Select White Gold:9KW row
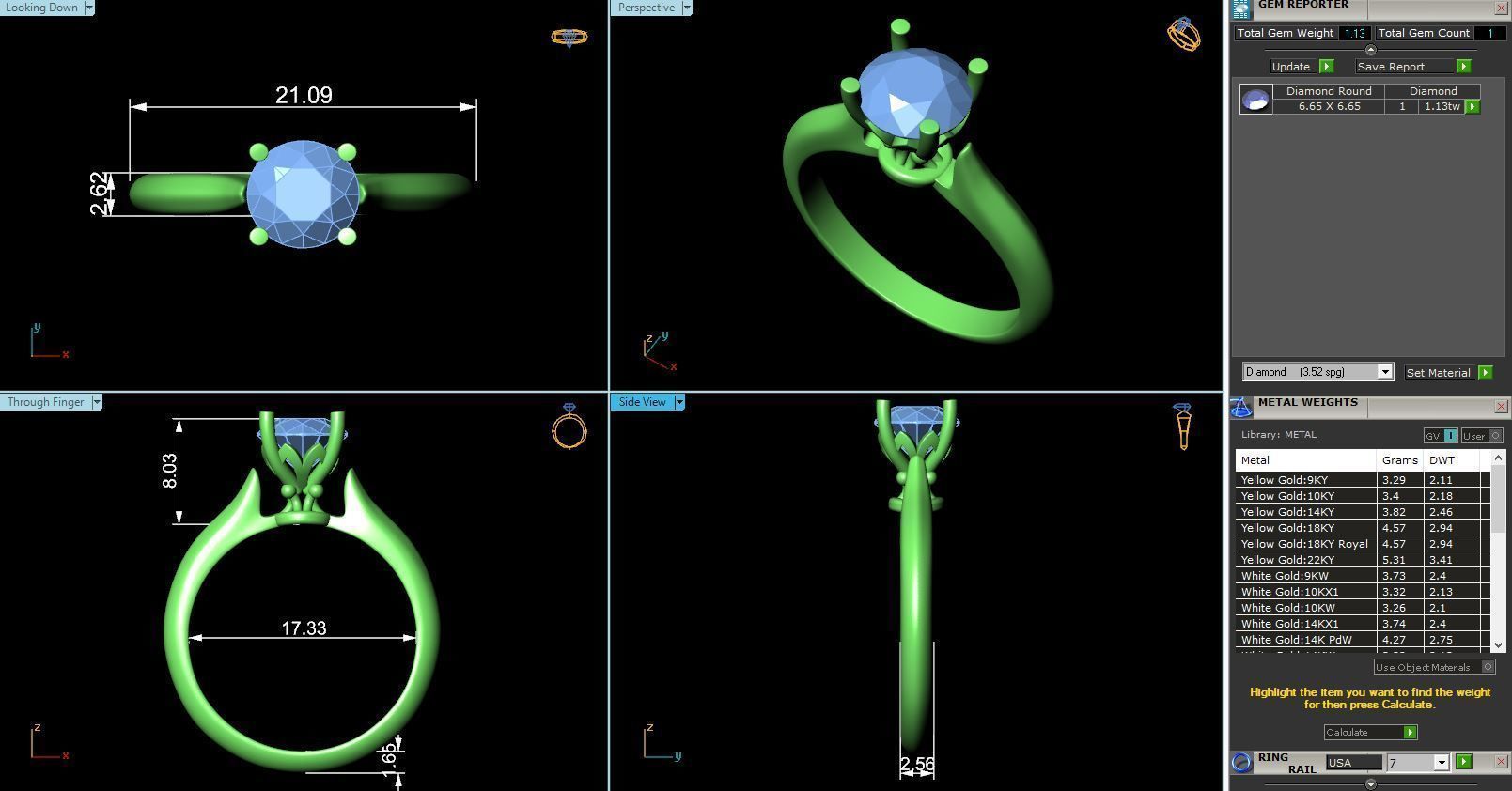 tap(1363, 576)
